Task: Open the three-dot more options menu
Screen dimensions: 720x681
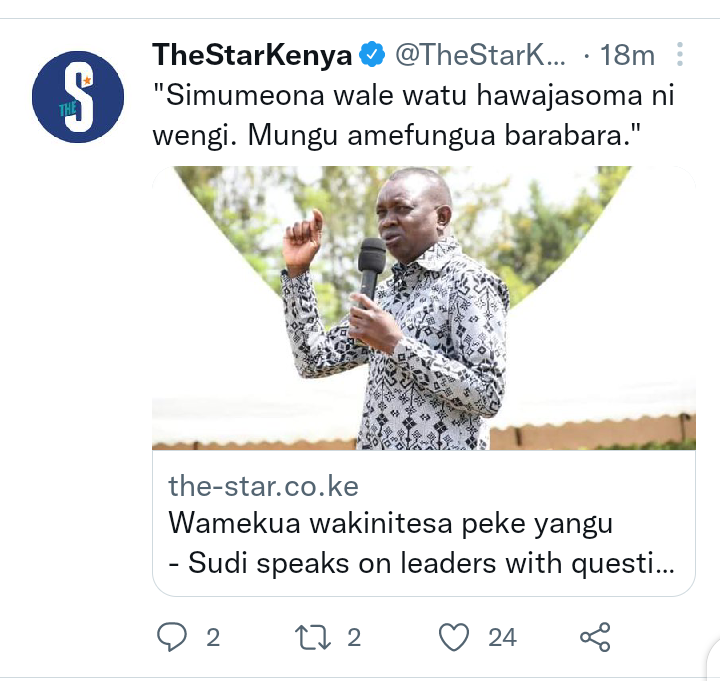Action: [x=680, y=54]
